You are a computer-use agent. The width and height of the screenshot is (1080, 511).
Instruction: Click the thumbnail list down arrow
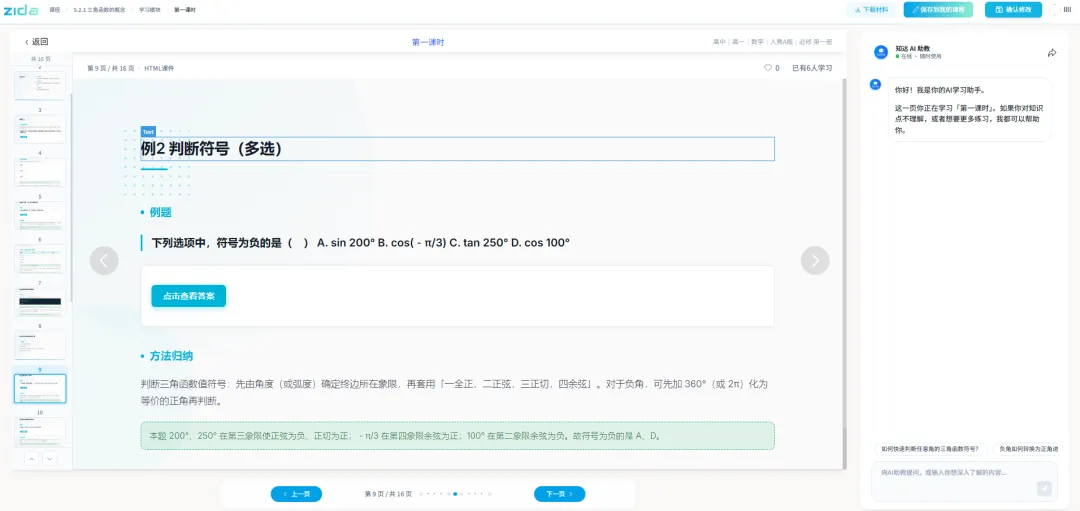tap(50, 459)
